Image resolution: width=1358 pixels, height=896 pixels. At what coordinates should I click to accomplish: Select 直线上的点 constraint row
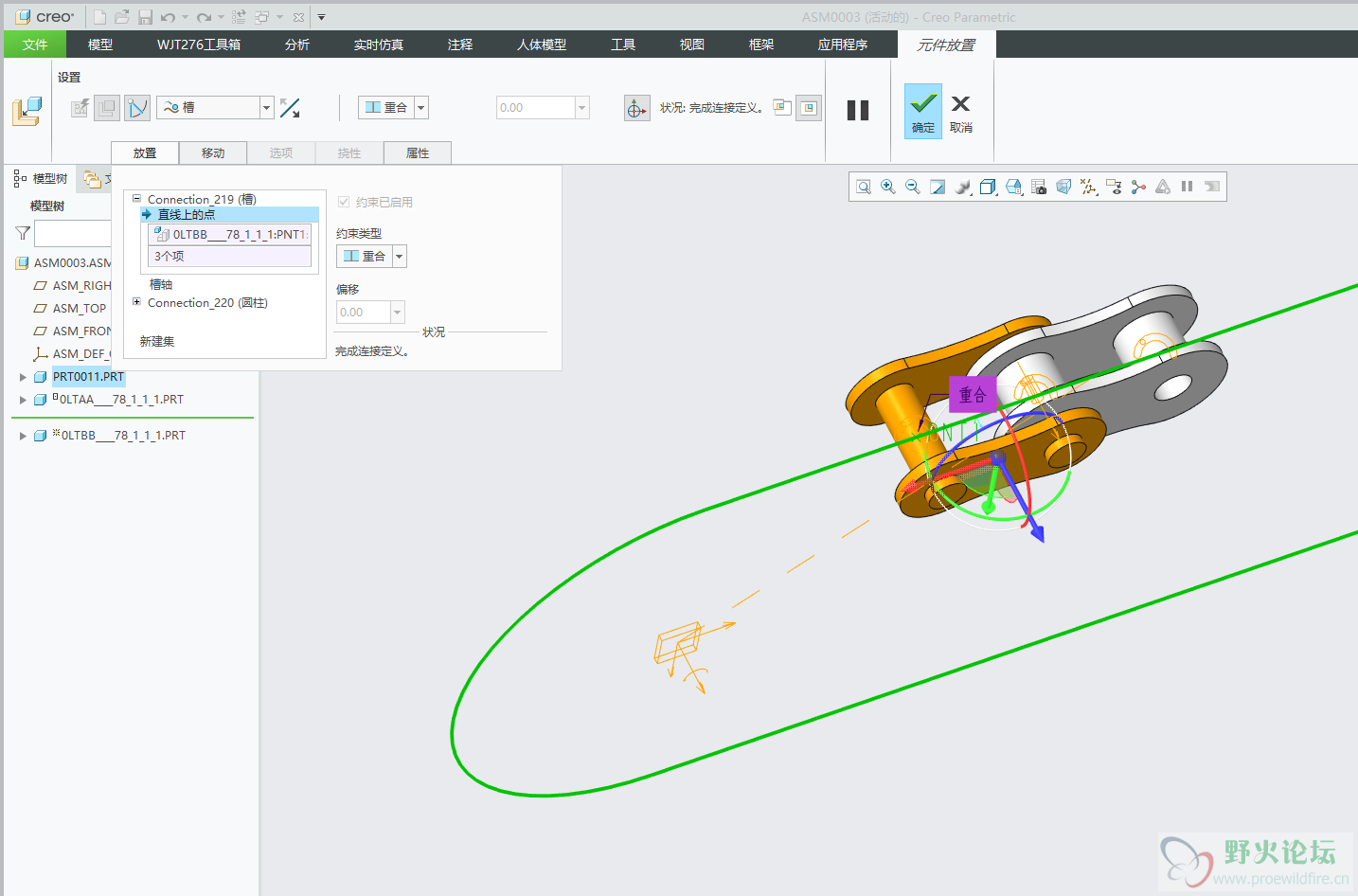click(229, 214)
